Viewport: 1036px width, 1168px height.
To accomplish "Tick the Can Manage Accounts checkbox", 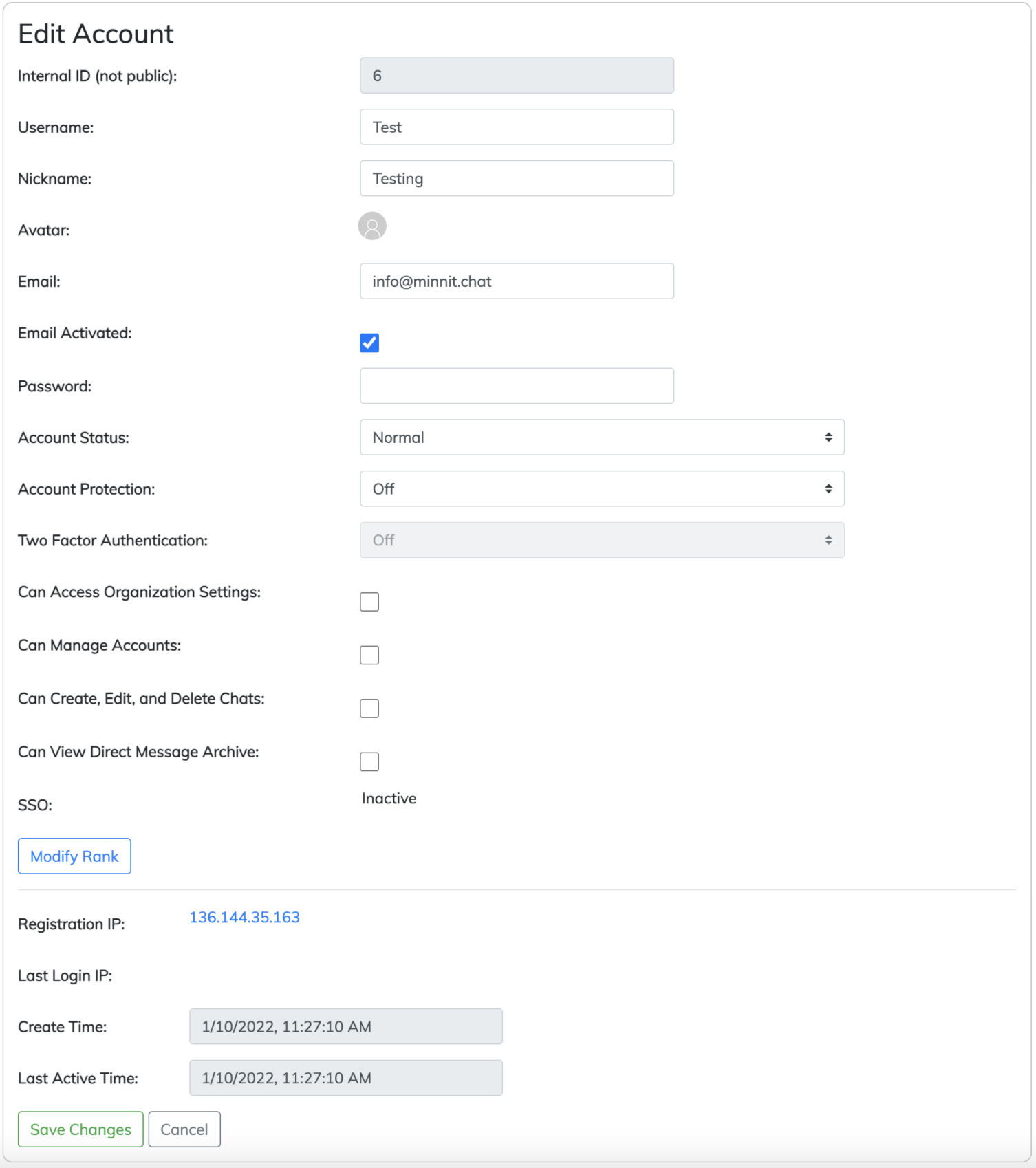I will pos(369,655).
